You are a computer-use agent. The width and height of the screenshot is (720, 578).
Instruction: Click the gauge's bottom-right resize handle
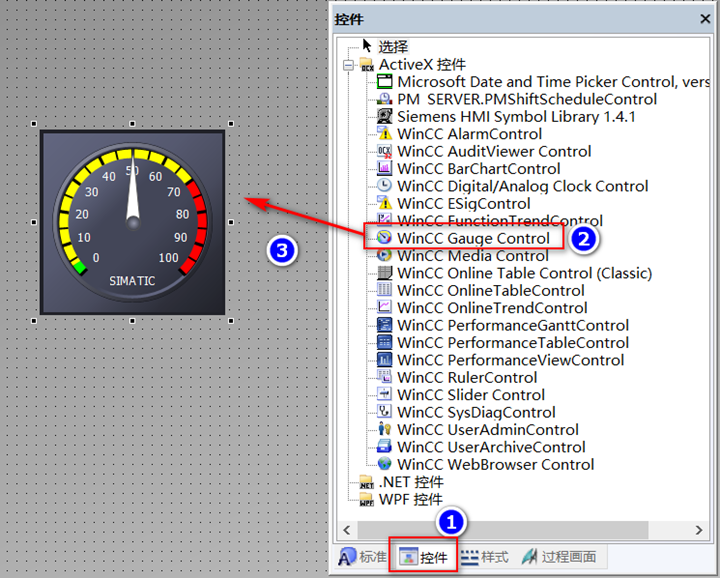click(231, 321)
